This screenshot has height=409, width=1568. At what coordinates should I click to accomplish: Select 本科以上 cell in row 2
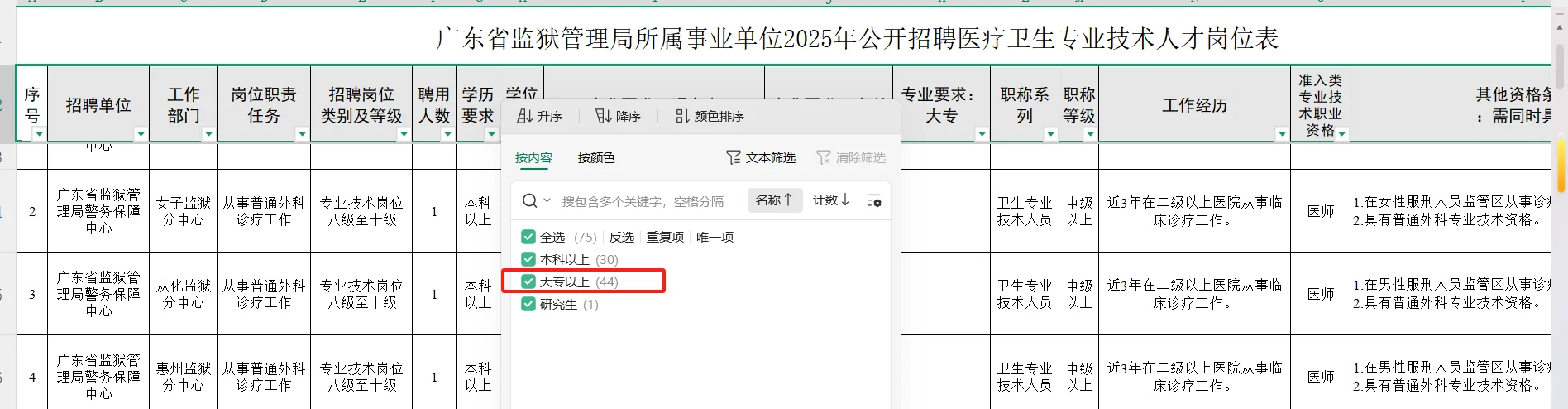(x=478, y=211)
